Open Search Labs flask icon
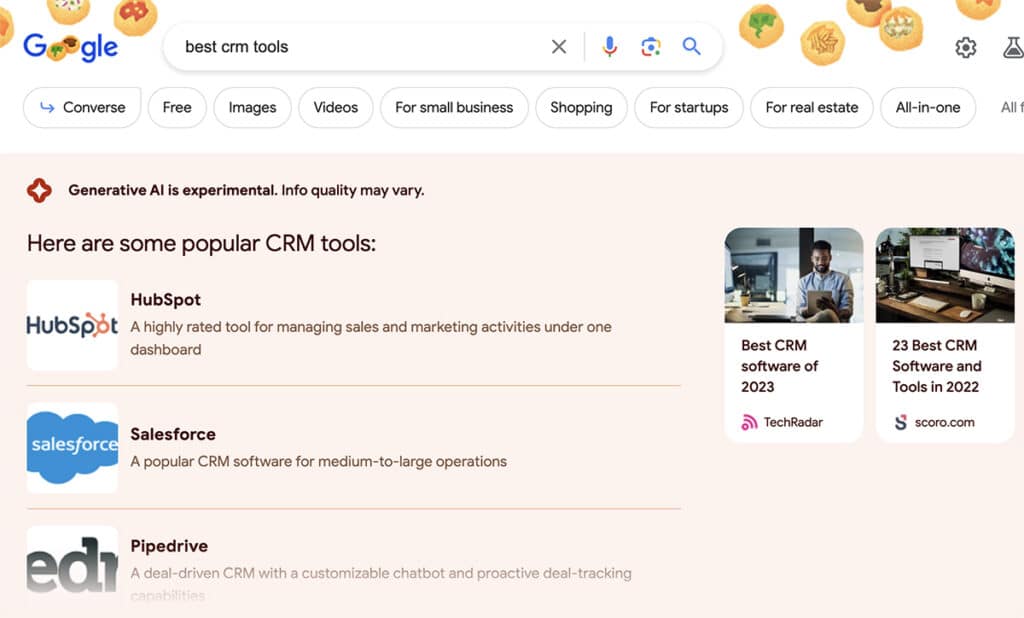The height and width of the screenshot is (618, 1024). tap(1013, 48)
